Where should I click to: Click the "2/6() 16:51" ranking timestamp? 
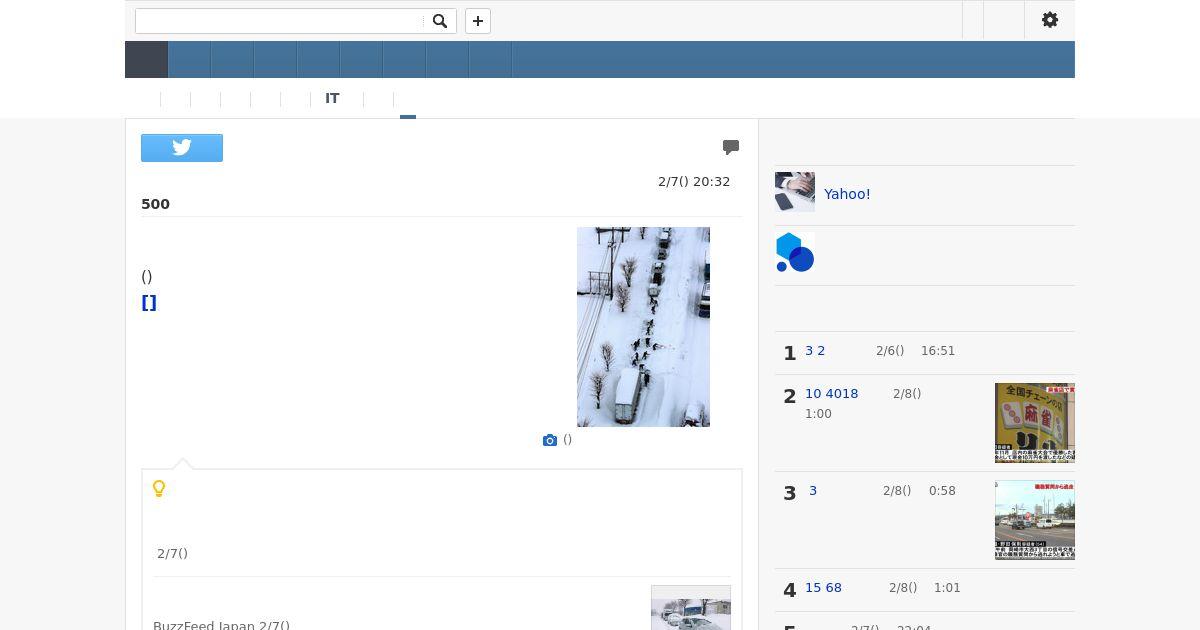[x=915, y=351]
